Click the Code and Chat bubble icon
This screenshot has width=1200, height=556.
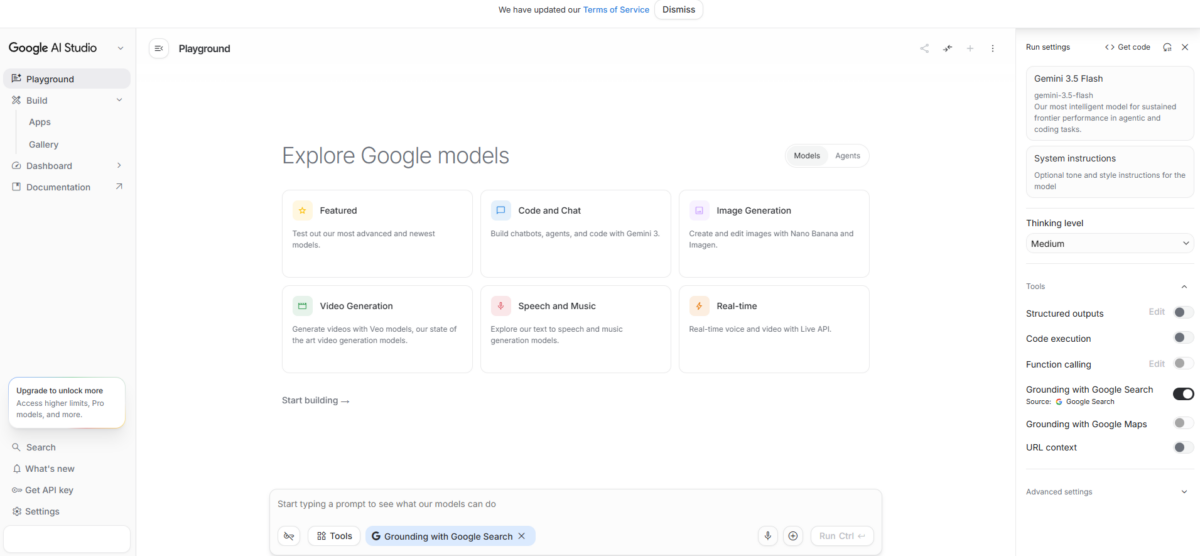point(500,211)
